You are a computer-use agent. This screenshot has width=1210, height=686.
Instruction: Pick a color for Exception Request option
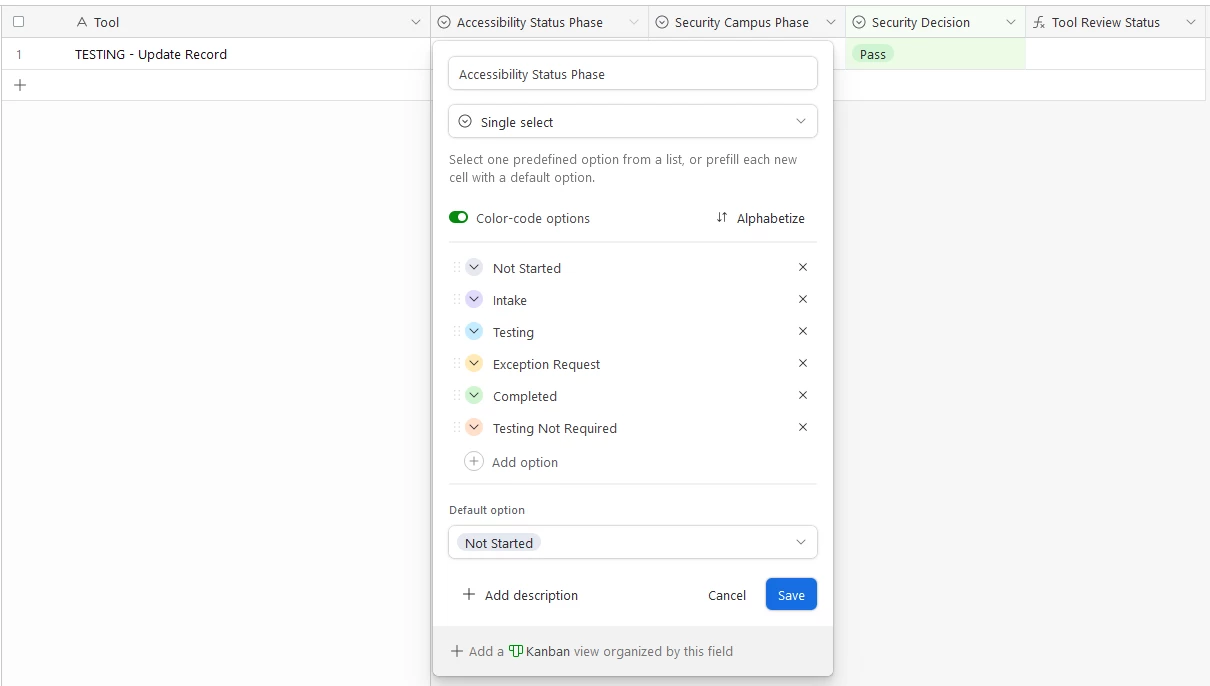tap(474, 364)
